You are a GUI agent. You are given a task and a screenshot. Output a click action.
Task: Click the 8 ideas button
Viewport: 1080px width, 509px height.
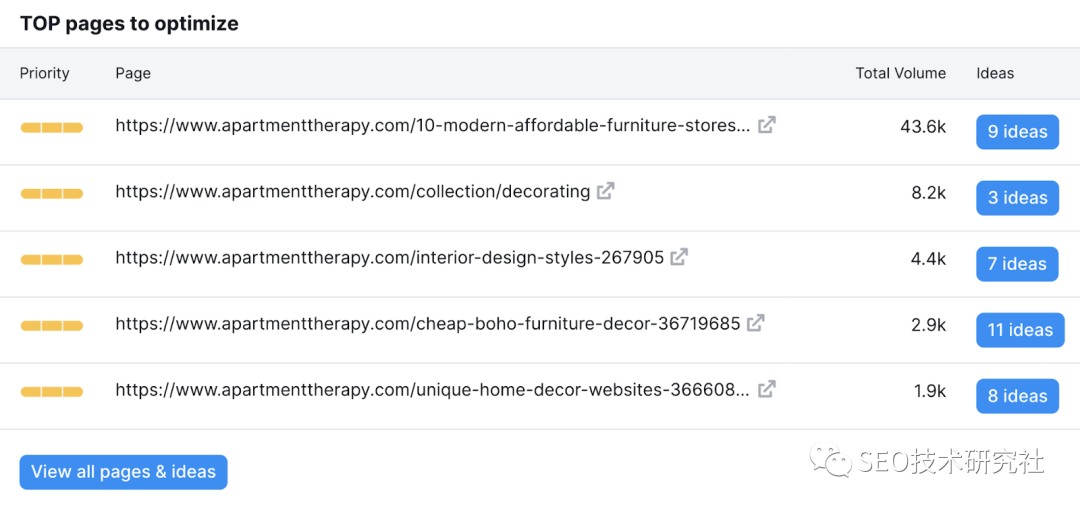coord(1017,396)
